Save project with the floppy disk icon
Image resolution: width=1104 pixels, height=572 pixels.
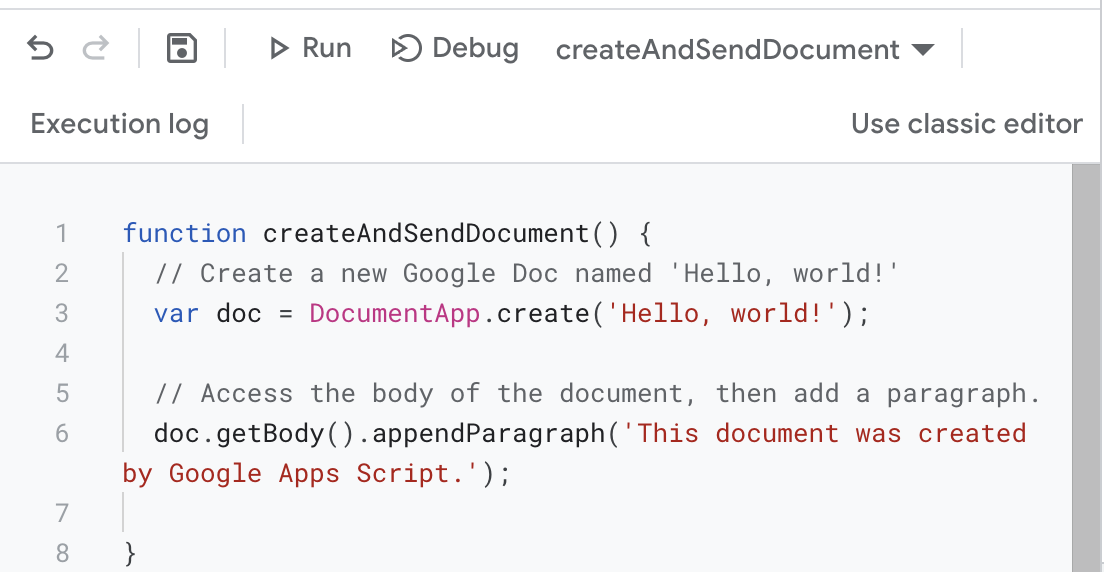tap(182, 49)
